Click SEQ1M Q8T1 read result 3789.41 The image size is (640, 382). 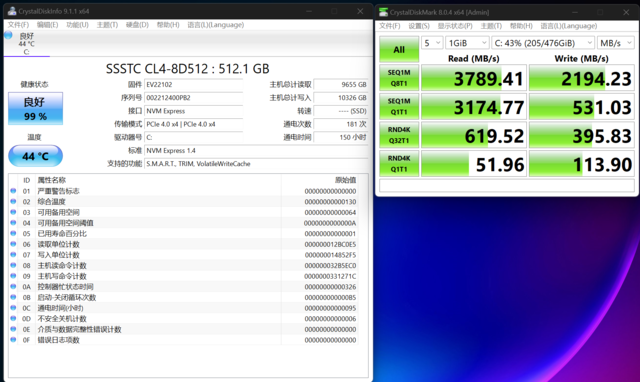coord(473,78)
